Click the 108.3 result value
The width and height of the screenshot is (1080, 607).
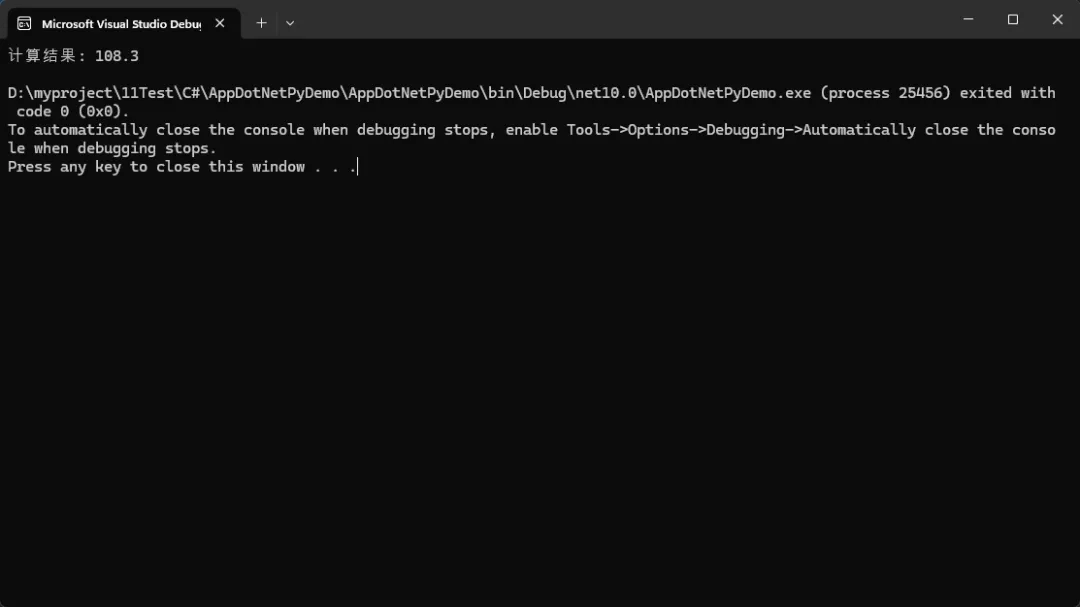116,56
